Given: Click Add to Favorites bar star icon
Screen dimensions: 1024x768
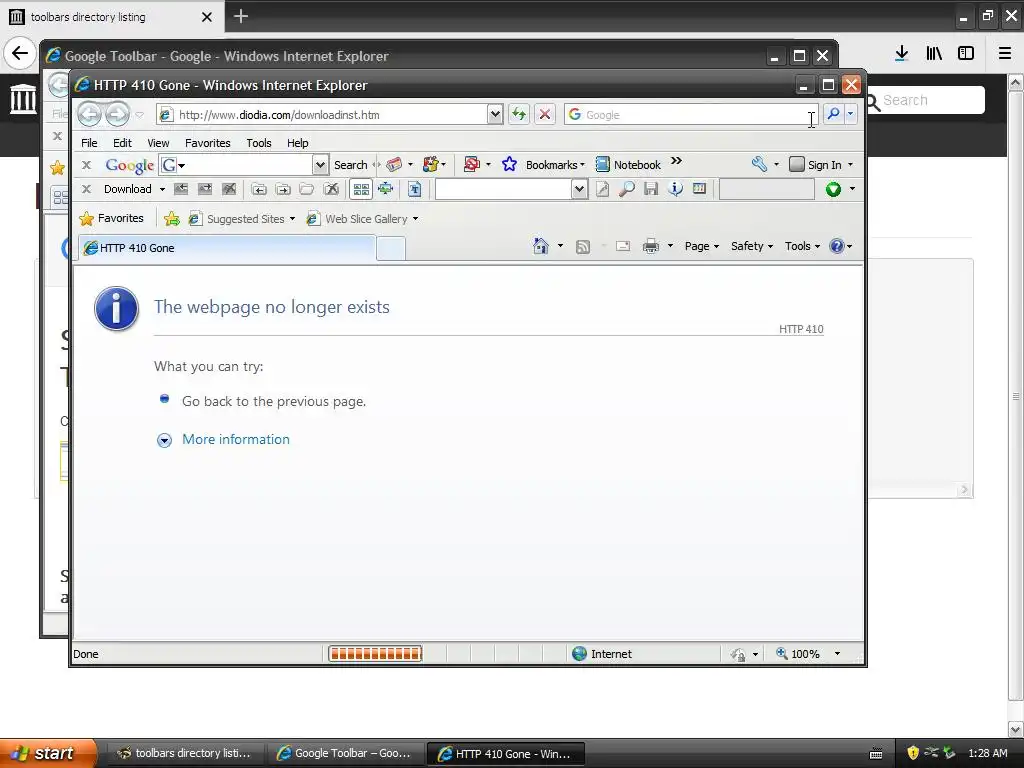Looking at the screenshot, I should pyautogui.click(x=172, y=219).
